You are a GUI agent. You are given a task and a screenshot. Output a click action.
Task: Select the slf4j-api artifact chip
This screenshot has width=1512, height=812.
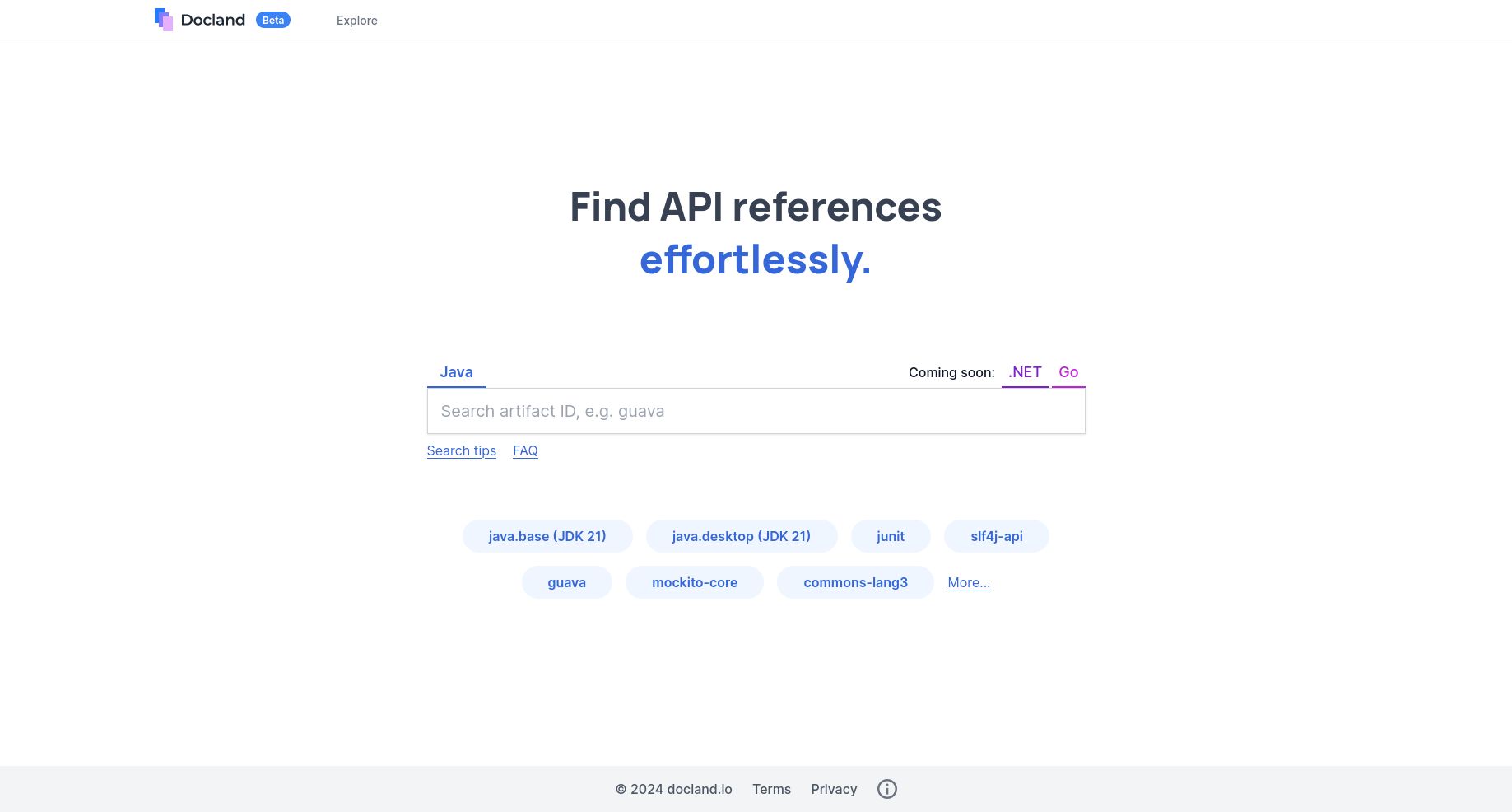tap(996, 536)
